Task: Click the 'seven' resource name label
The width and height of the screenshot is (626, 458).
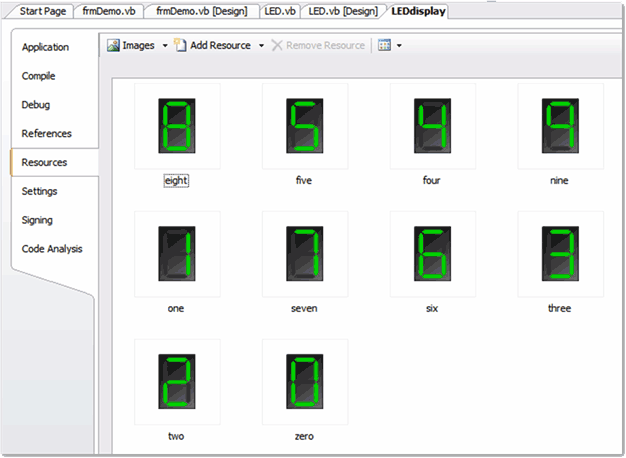Action: (x=304, y=308)
